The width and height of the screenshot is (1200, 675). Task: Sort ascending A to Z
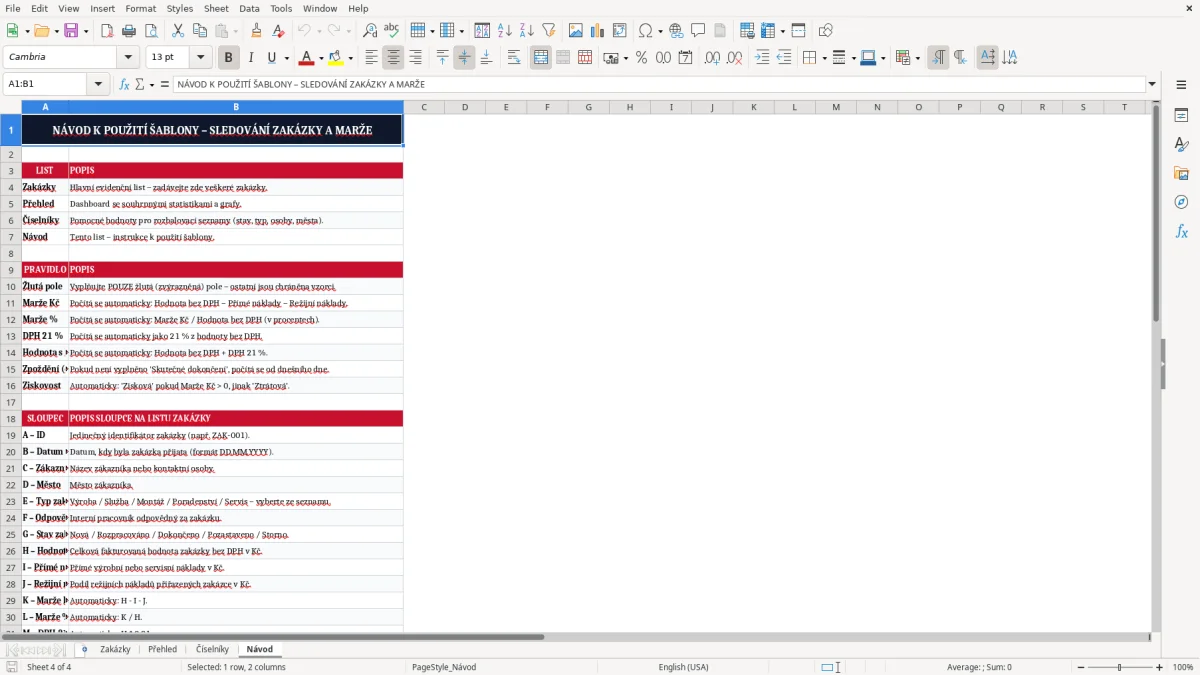[x=505, y=31]
